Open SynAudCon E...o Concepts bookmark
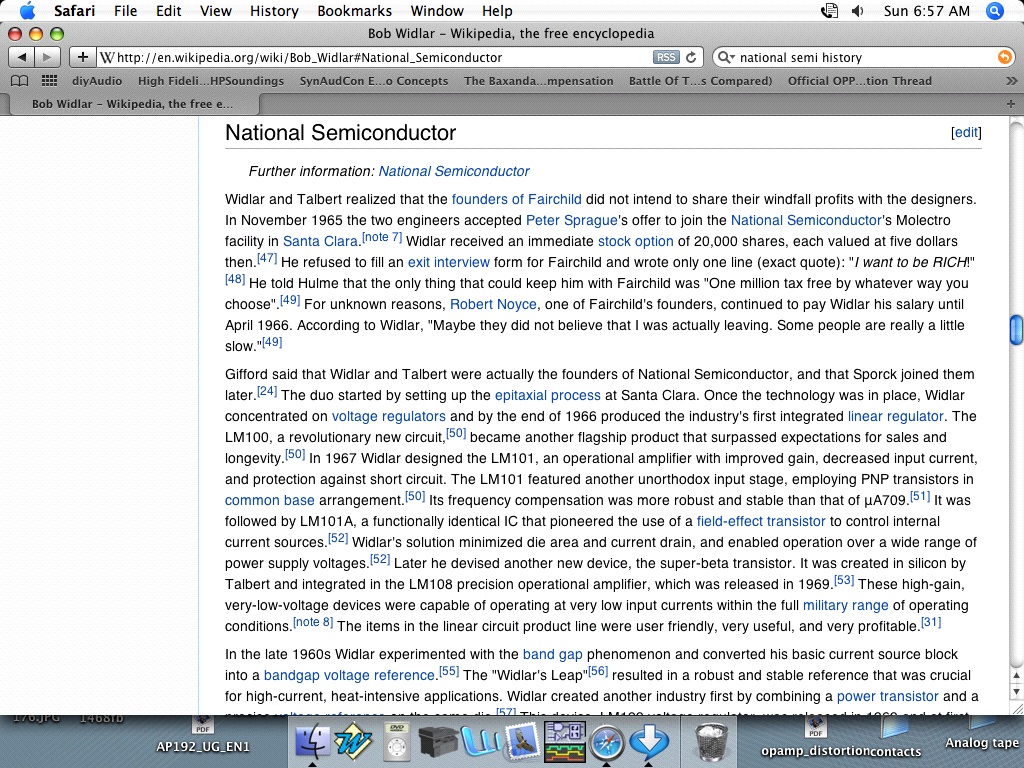The image size is (1024, 768). 374,81
